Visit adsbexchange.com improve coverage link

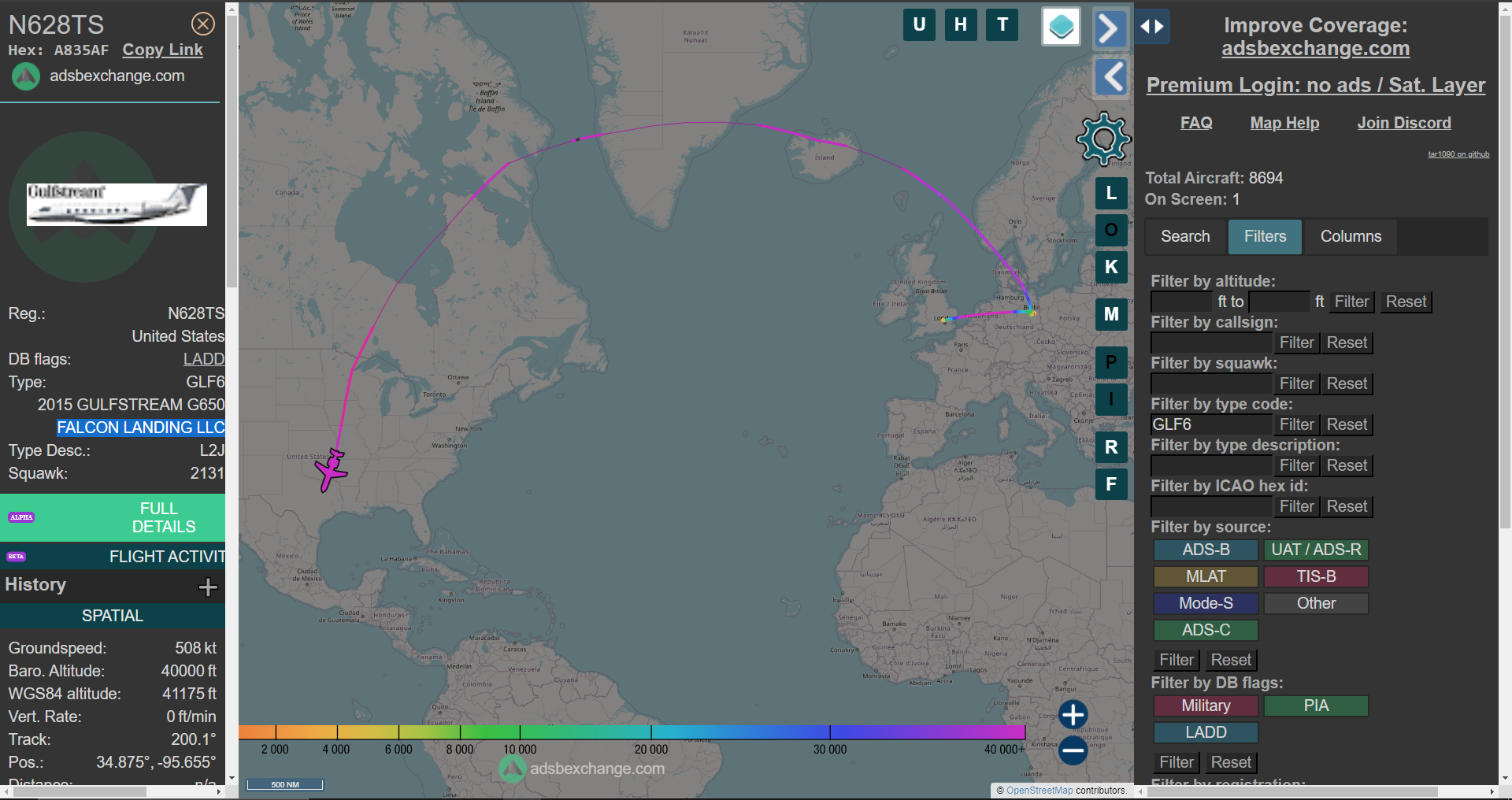point(1315,48)
